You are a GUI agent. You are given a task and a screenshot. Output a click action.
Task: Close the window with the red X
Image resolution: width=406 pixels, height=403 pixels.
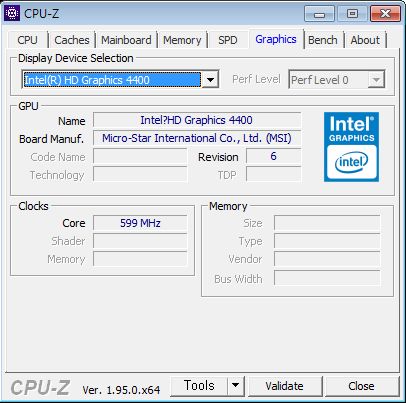click(x=385, y=14)
